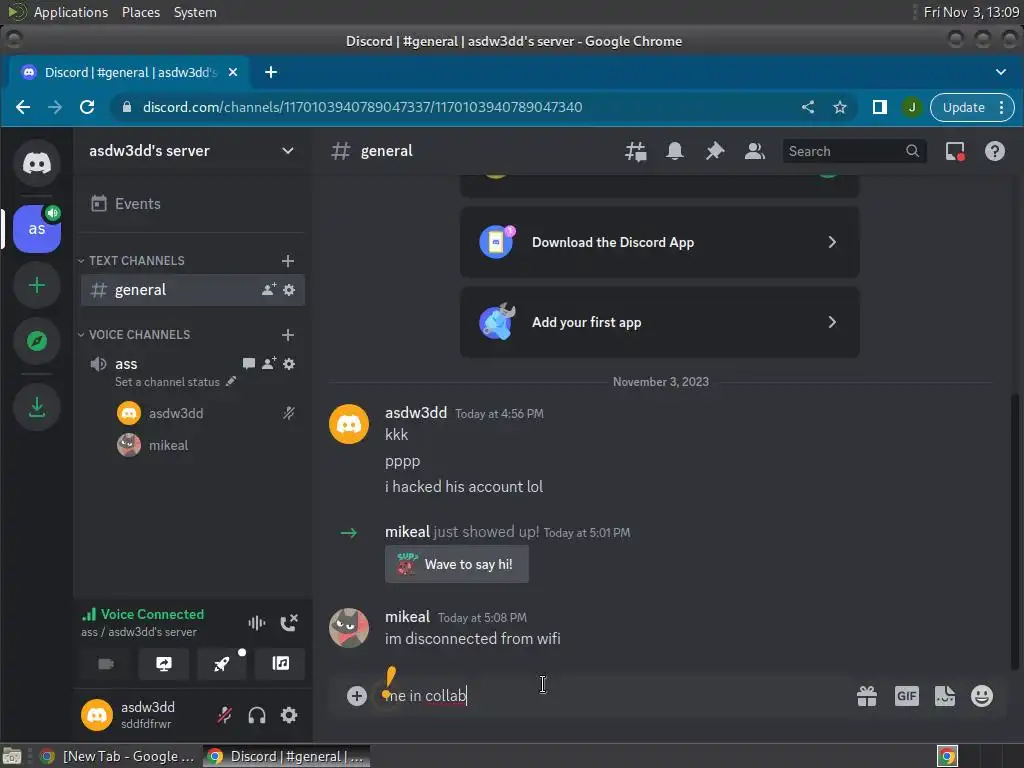The height and width of the screenshot is (768, 1024).
Task: Open the System menu
Action: coord(195,12)
